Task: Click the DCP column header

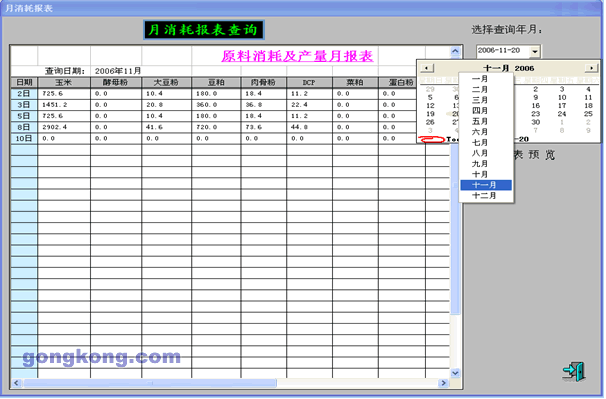Action: tap(309, 83)
